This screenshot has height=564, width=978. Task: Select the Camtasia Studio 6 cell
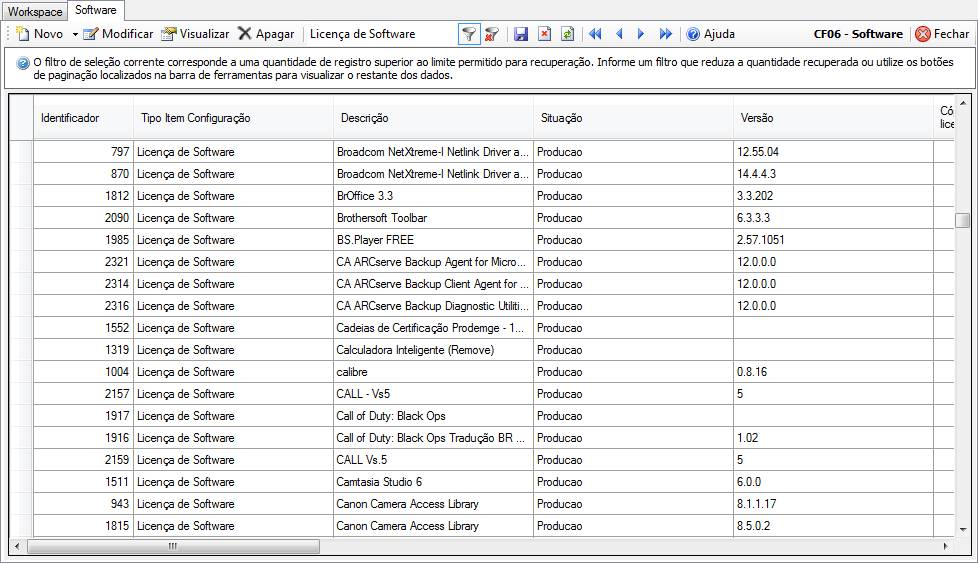tap(433, 482)
